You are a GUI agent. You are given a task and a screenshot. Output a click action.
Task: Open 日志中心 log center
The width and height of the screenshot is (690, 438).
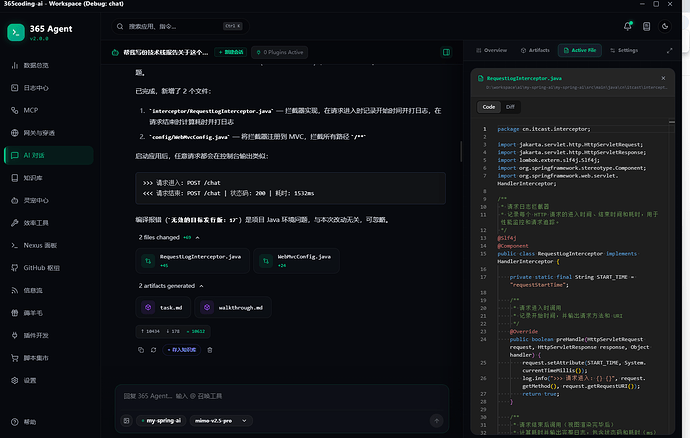(48, 88)
